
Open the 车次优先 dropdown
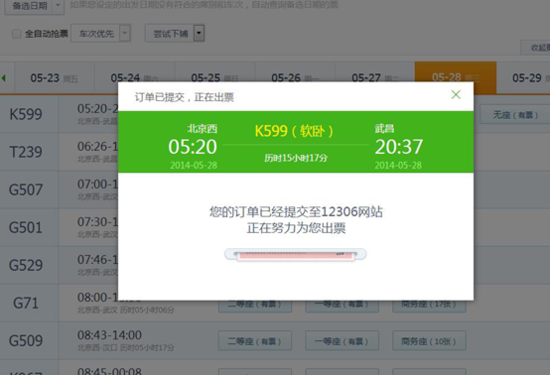(101, 34)
